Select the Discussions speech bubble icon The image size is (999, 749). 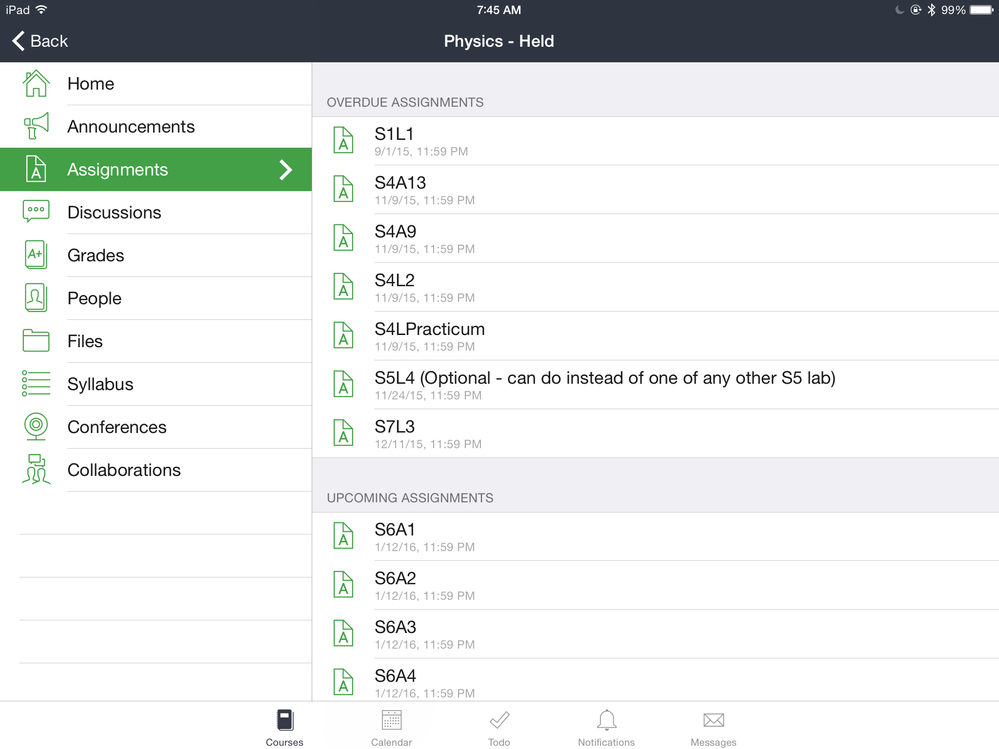pyautogui.click(x=36, y=212)
